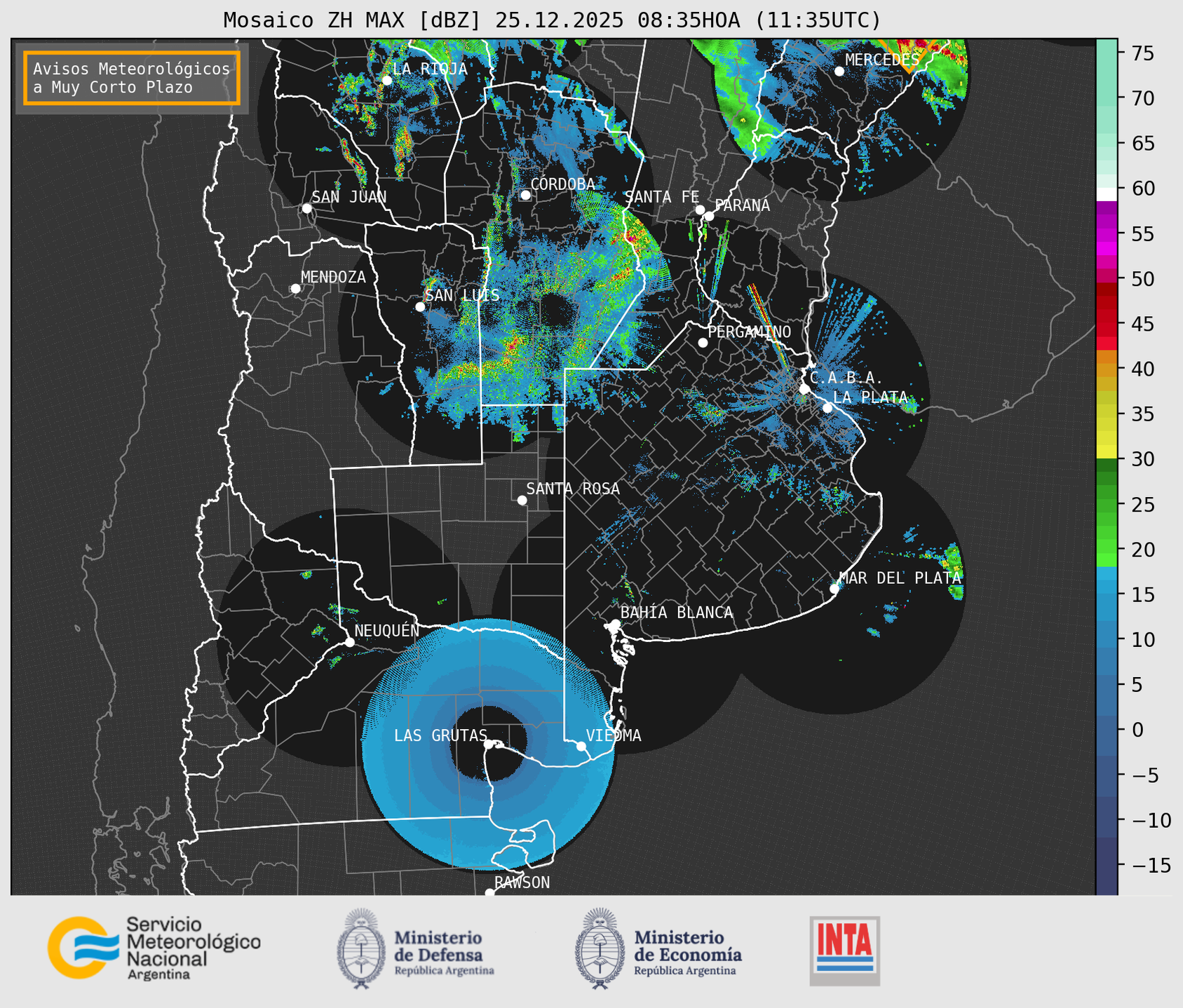Image resolution: width=1183 pixels, height=1008 pixels.
Task: Select the MAR DEL PLATA city marker
Action: (834, 589)
